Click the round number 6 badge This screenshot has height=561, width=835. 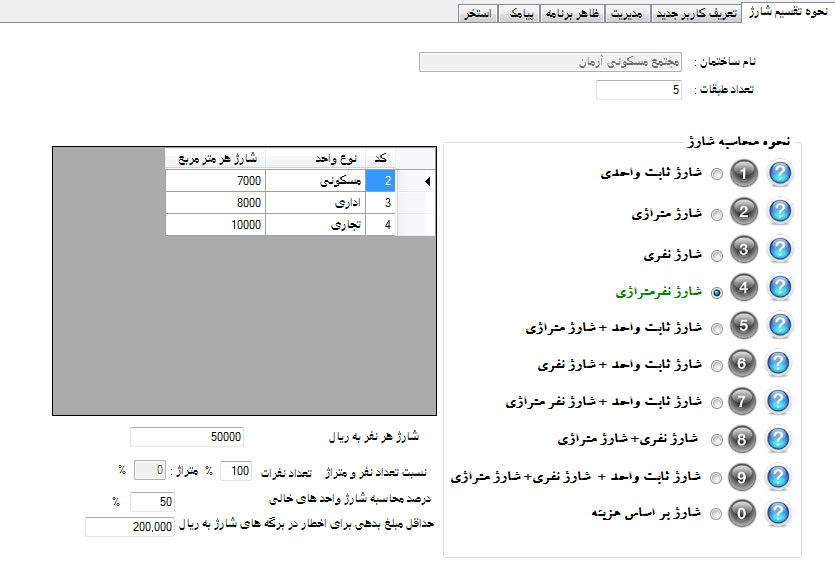(742, 363)
